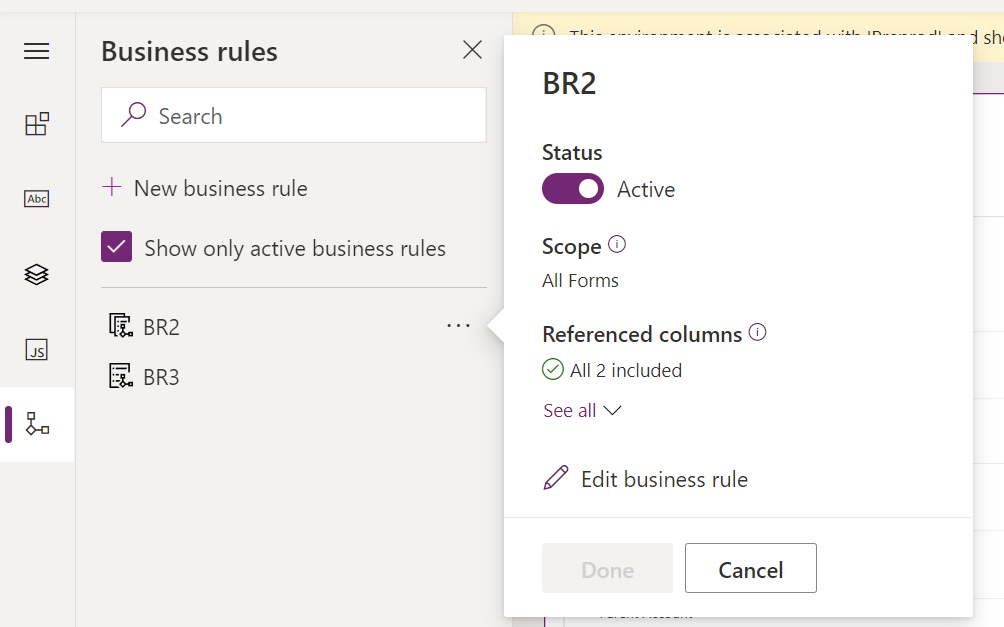Toggle BR2 status to inactive
The width and height of the screenshot is (1004, 627).
click(x=573, y=188)
